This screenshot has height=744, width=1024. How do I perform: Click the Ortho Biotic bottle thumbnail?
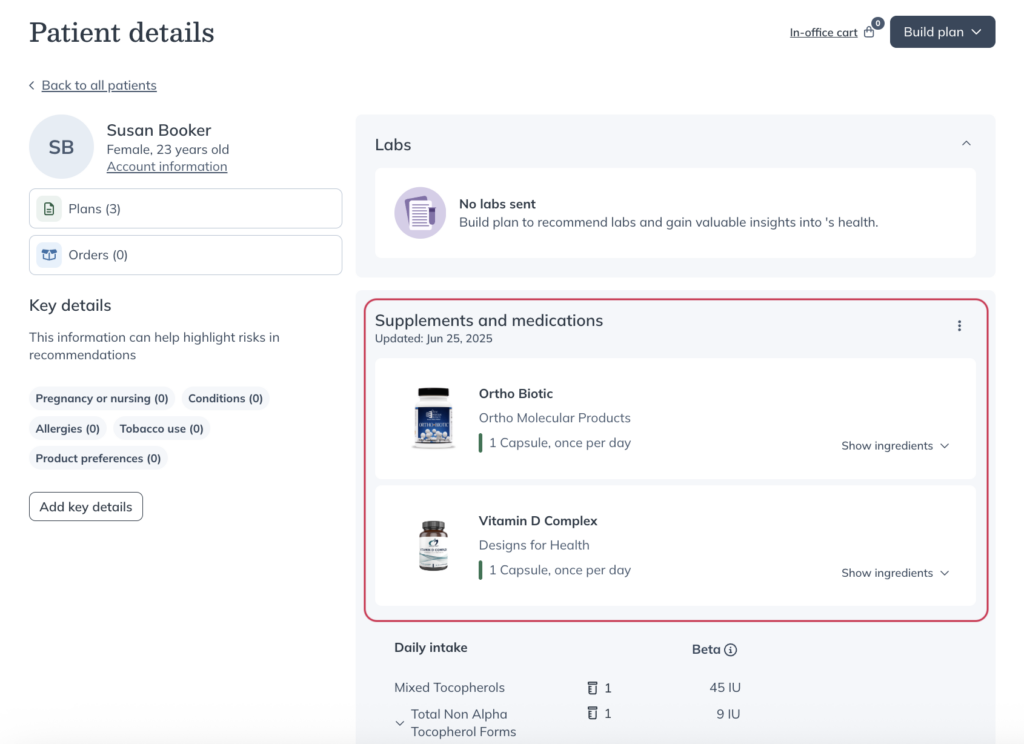(433, 418)
